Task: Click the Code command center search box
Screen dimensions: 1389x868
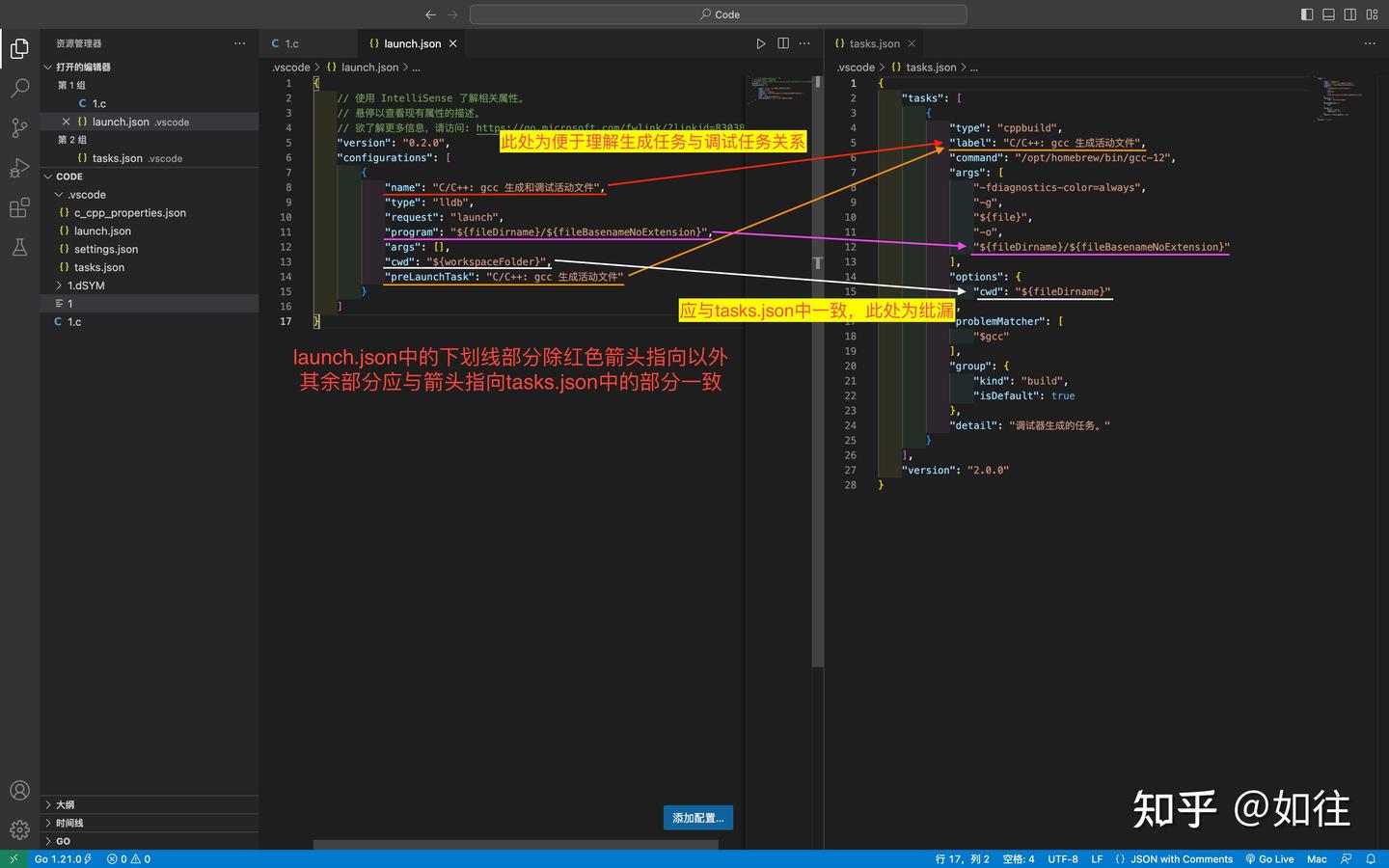Action: coord(717,14)
